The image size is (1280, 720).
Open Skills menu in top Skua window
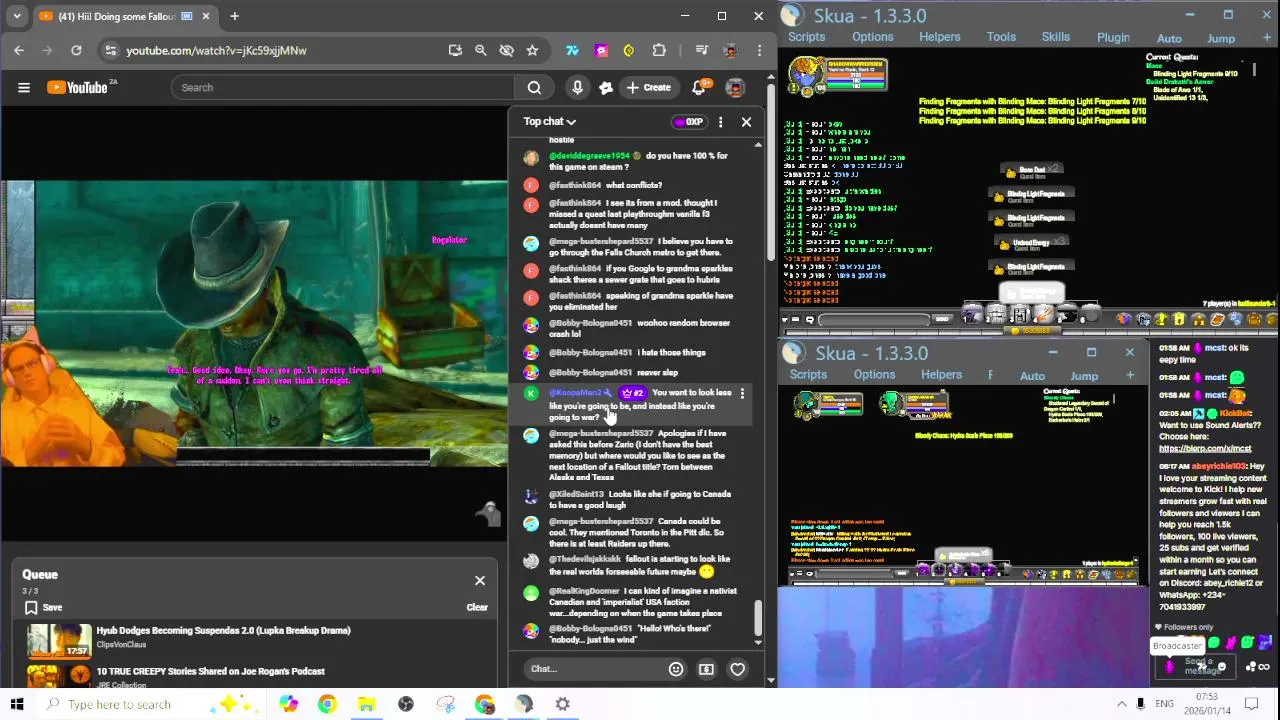click(1056, 38)
